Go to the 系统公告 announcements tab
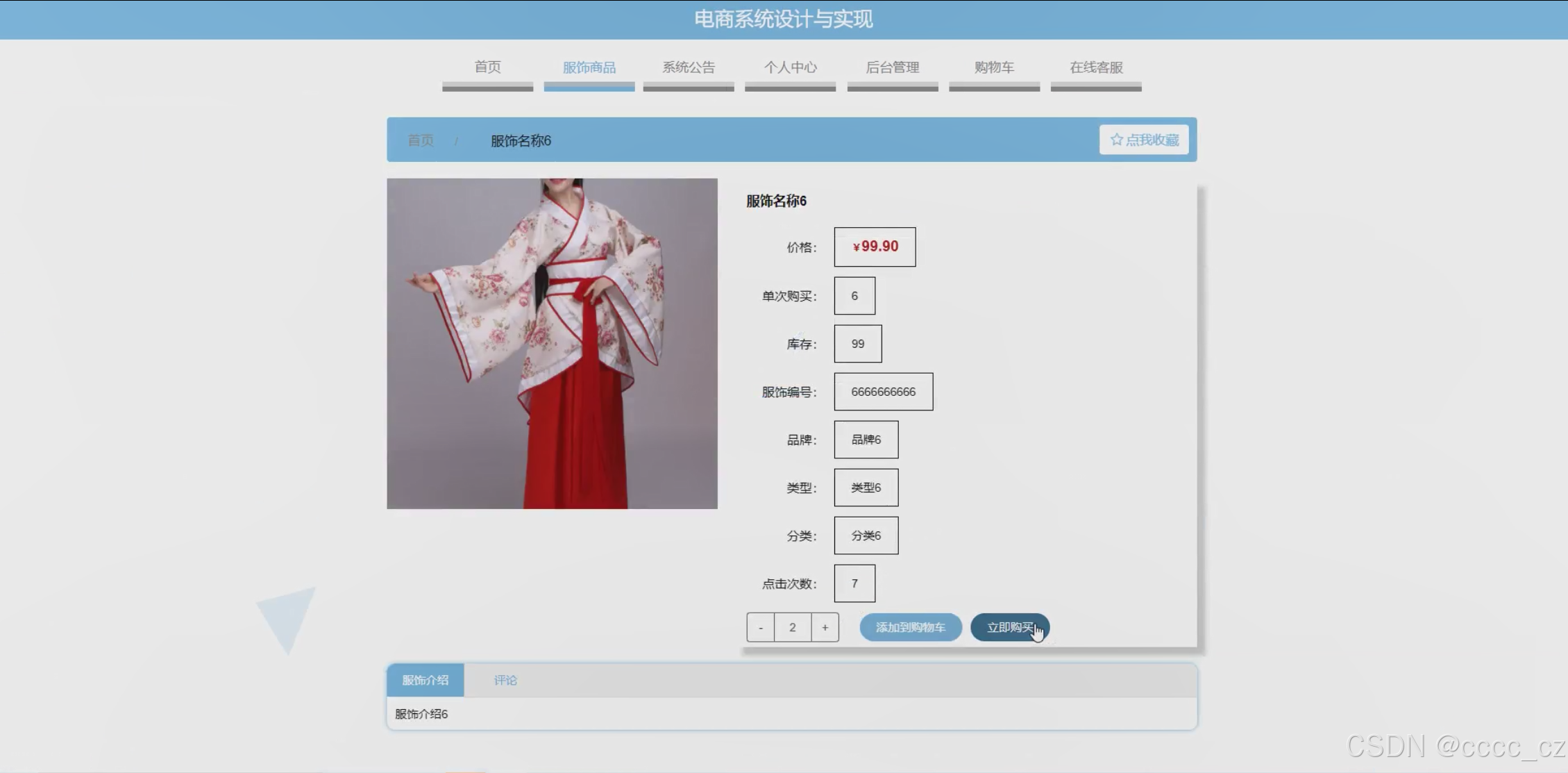The image size is (1568, 773). pyautogui.click(x=688, y=67)
